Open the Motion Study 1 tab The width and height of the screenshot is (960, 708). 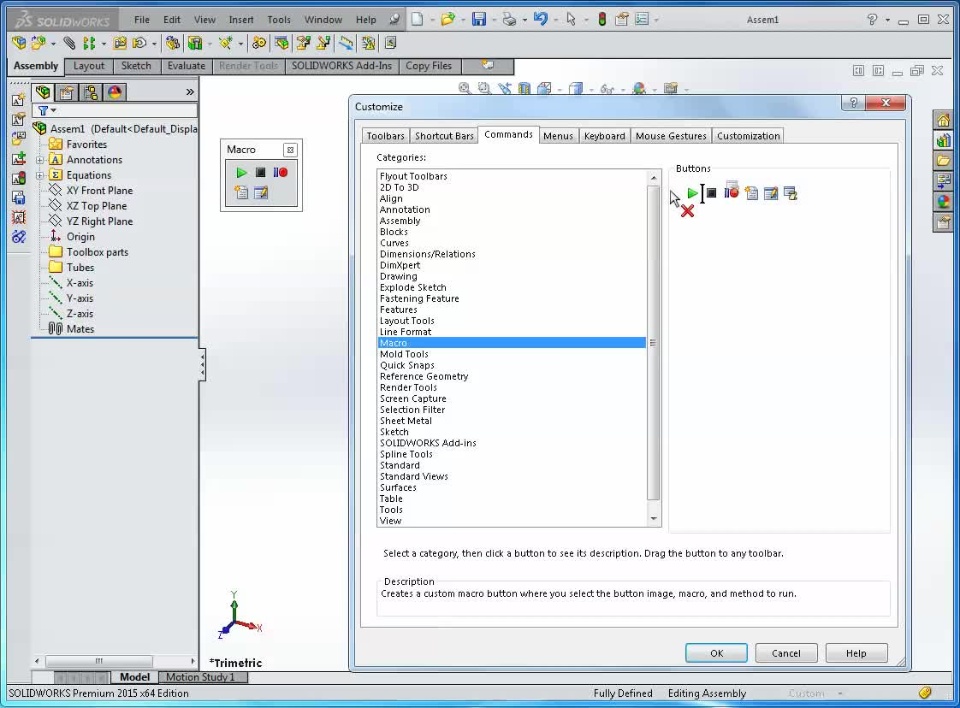point(200,677)
